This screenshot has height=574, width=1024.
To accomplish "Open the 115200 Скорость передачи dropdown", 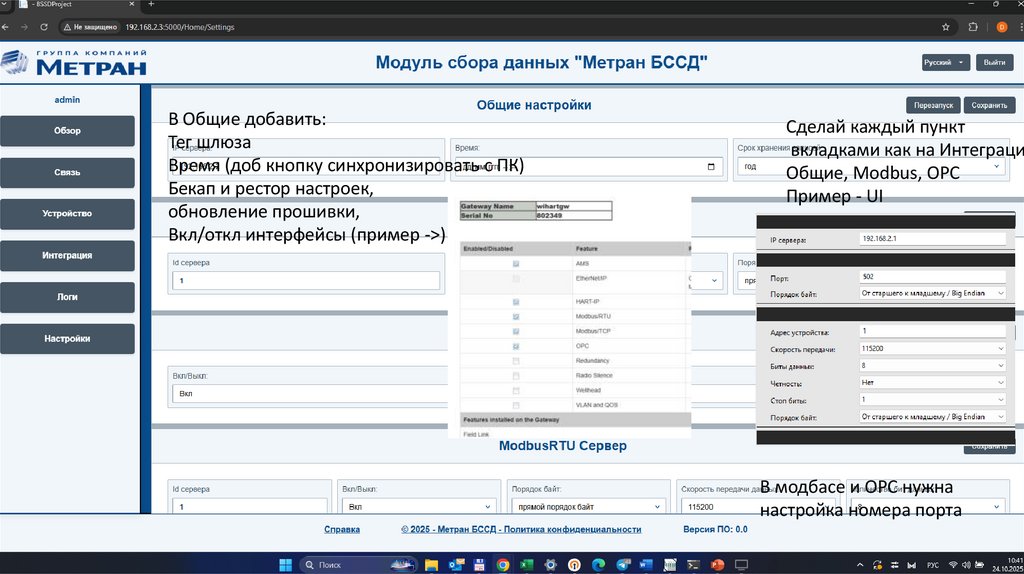I will pyautogui.click(x=932, y=349).
